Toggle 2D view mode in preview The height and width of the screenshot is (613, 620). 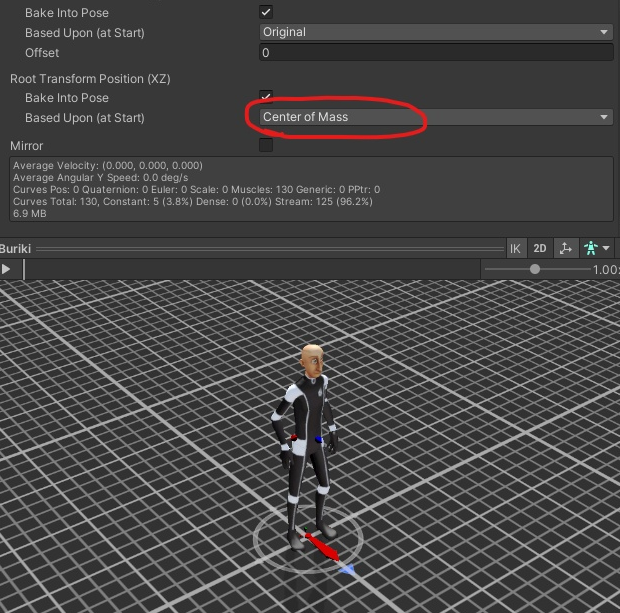540,248
